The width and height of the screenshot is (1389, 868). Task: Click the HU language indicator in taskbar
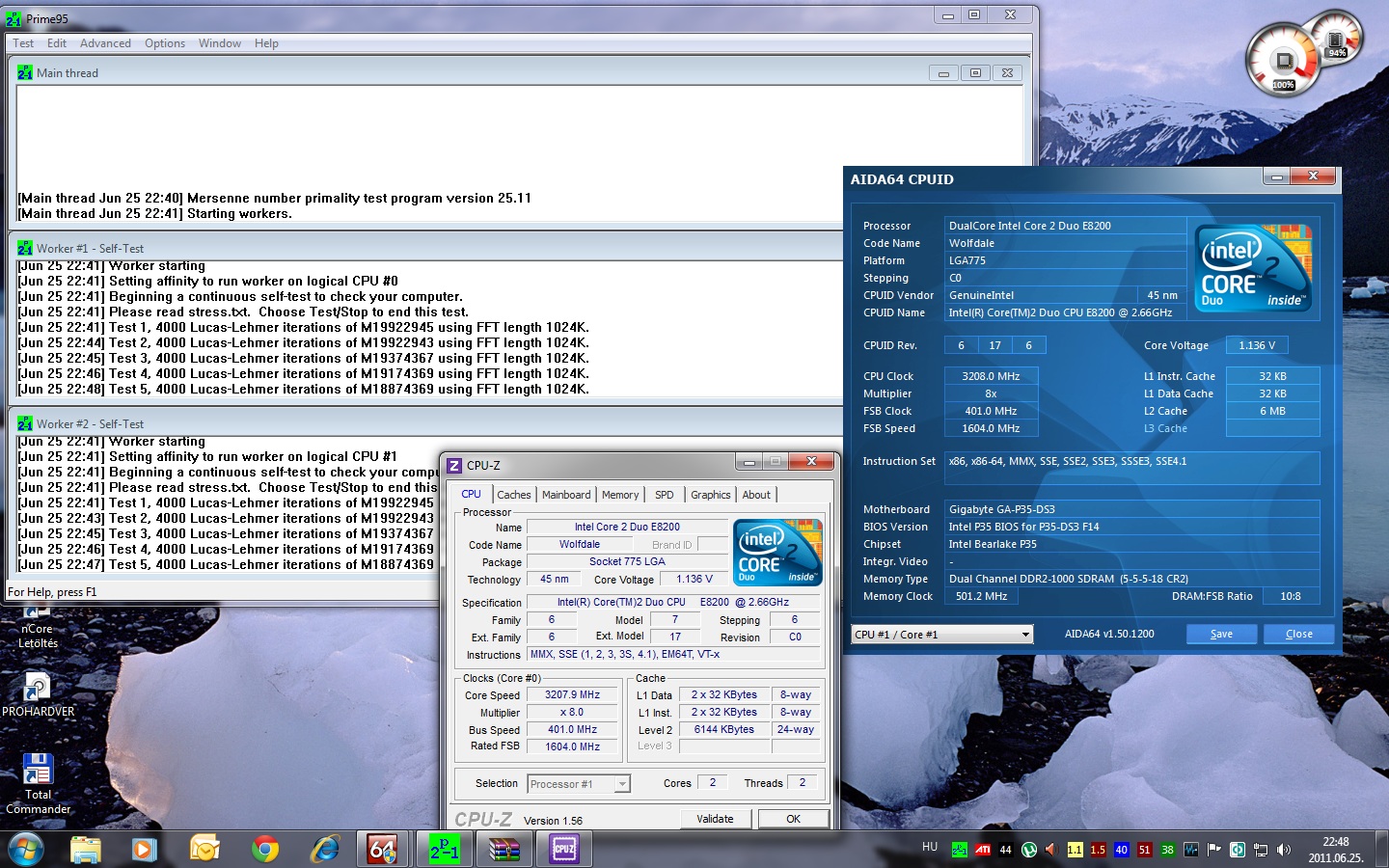tap(930, 847)
